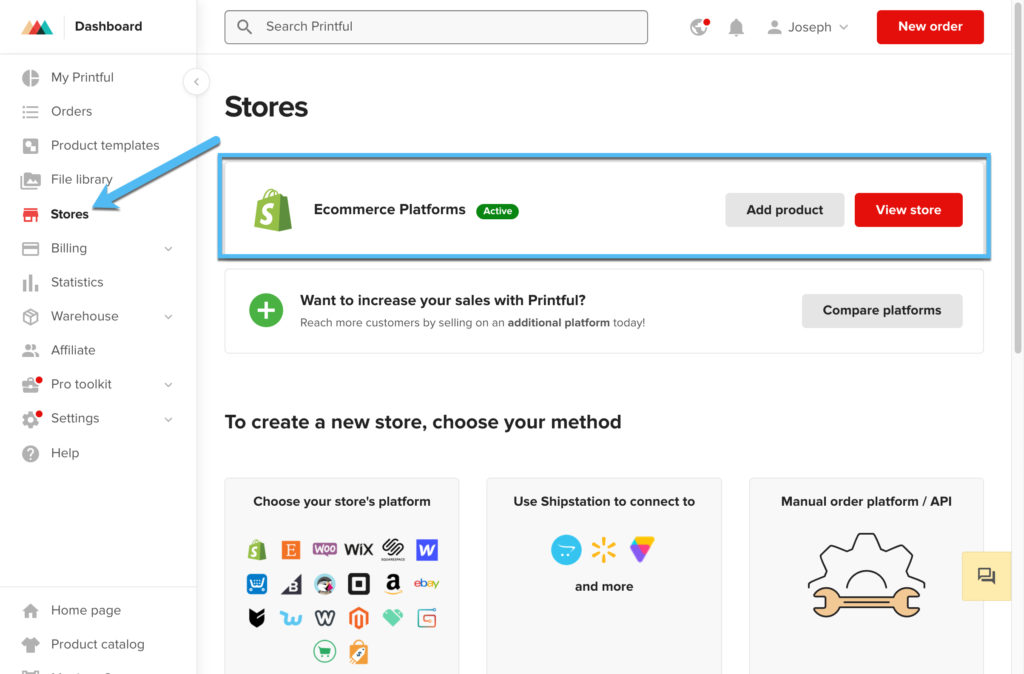Click the New order button
The width and height of the screenshot is (1024, 674).
(930, 27)
